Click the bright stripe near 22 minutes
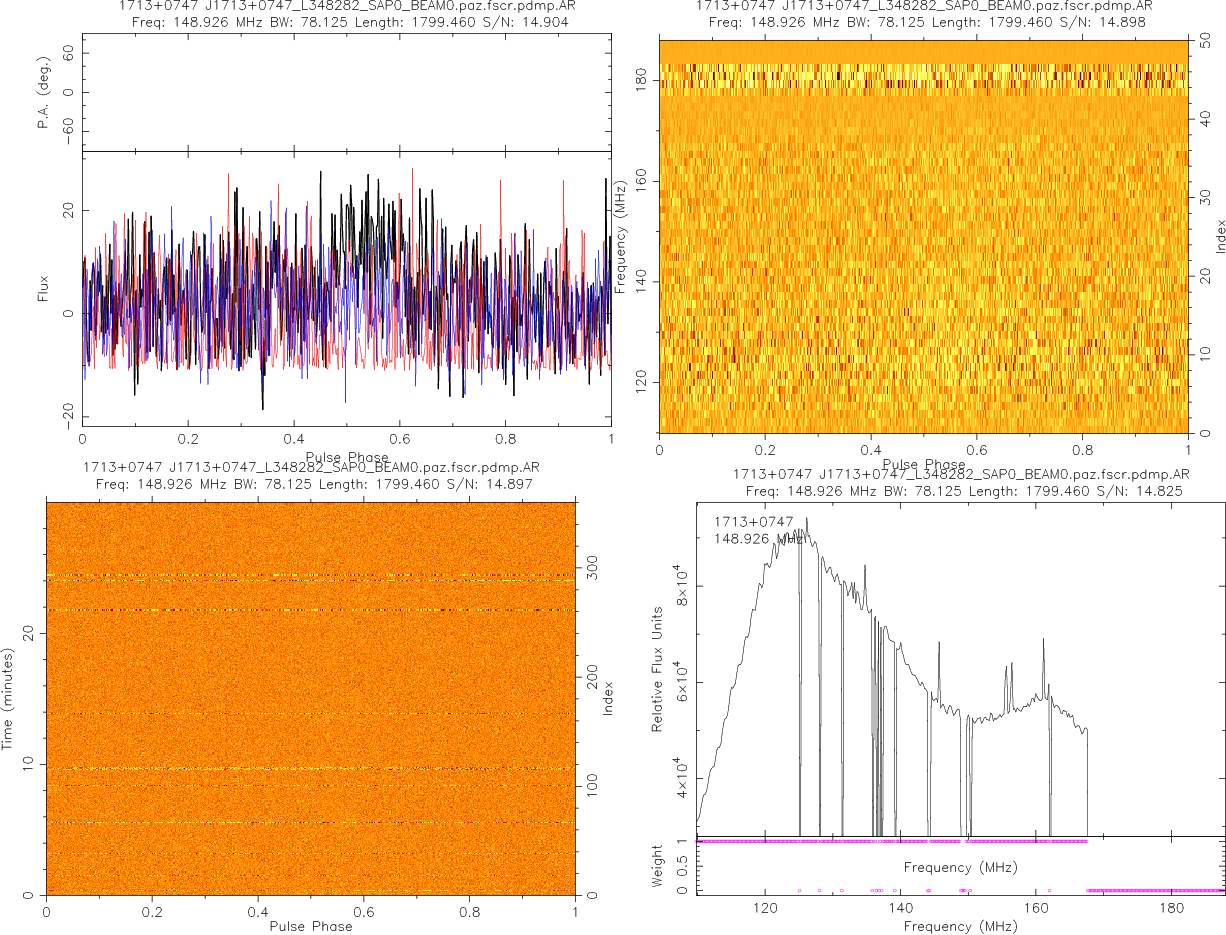The width and height of the screenshot is (1226, 935). pyautogui.click(x=310, y=610)
